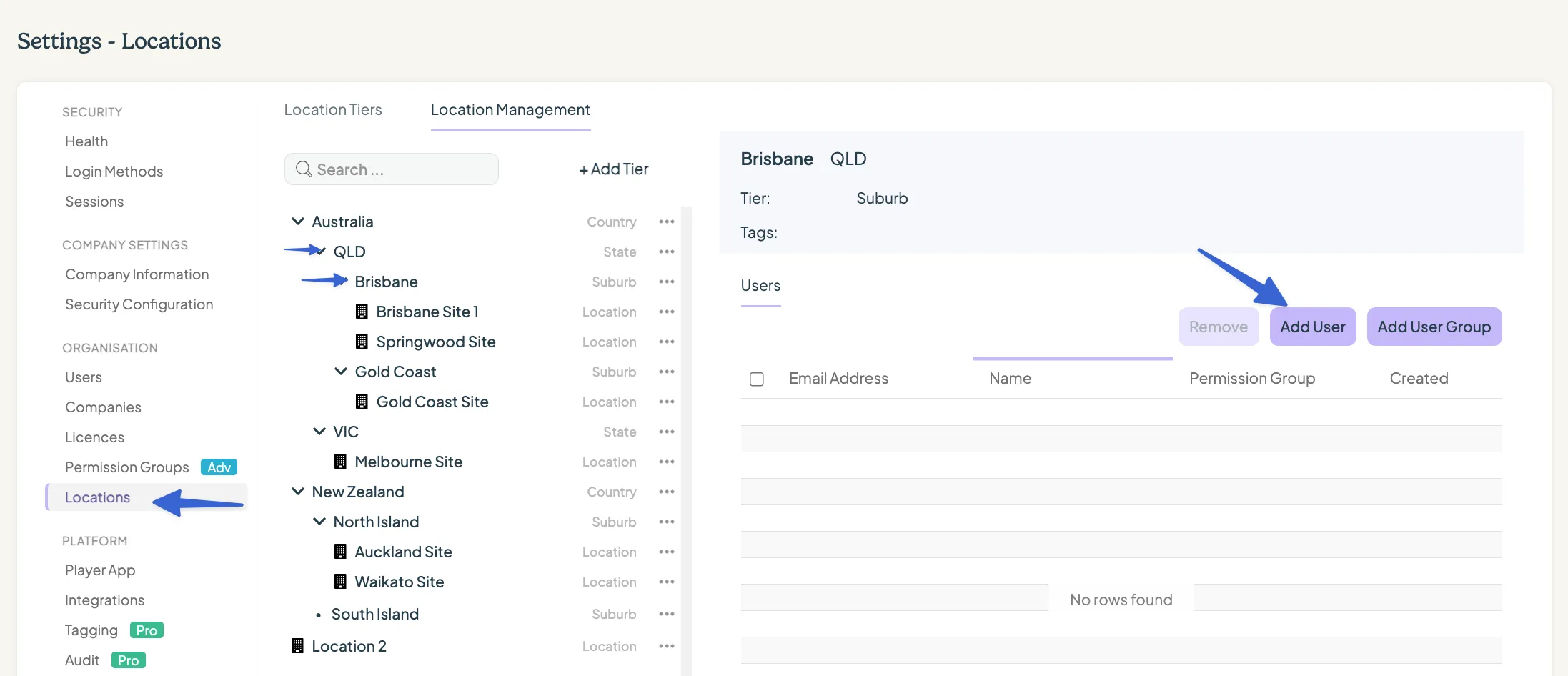This screenshot has height=676, width=1568.
Task: Open the more options menu for VIC
Action: [667, 432]
